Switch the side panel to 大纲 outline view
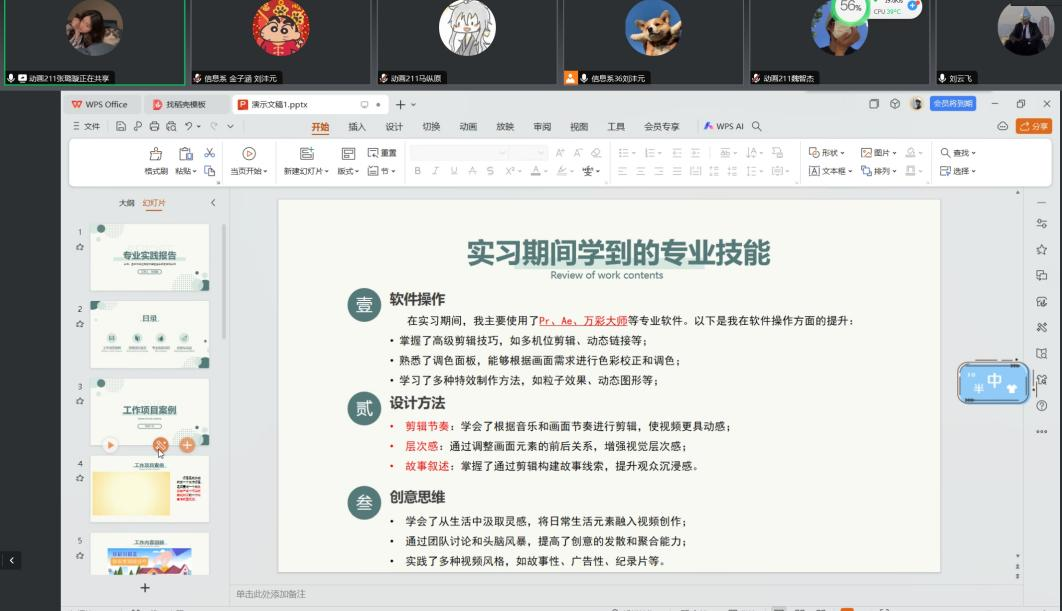Viewport: 1062px width, 611px height. pos(126,203)
